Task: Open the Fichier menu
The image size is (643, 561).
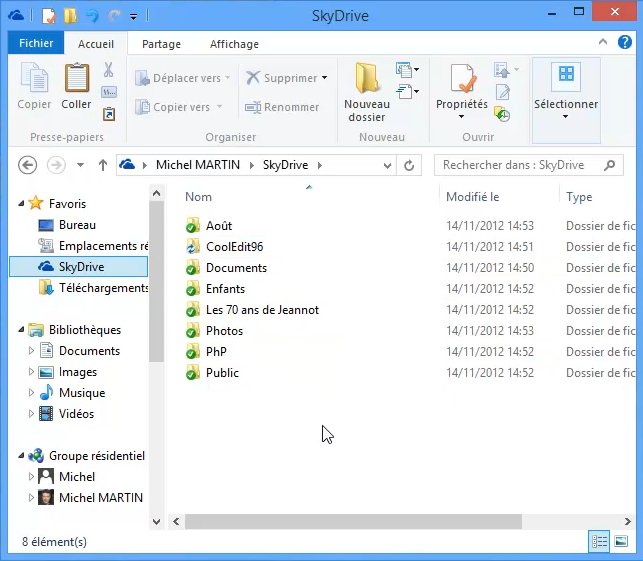Action: tap(36, 44)
